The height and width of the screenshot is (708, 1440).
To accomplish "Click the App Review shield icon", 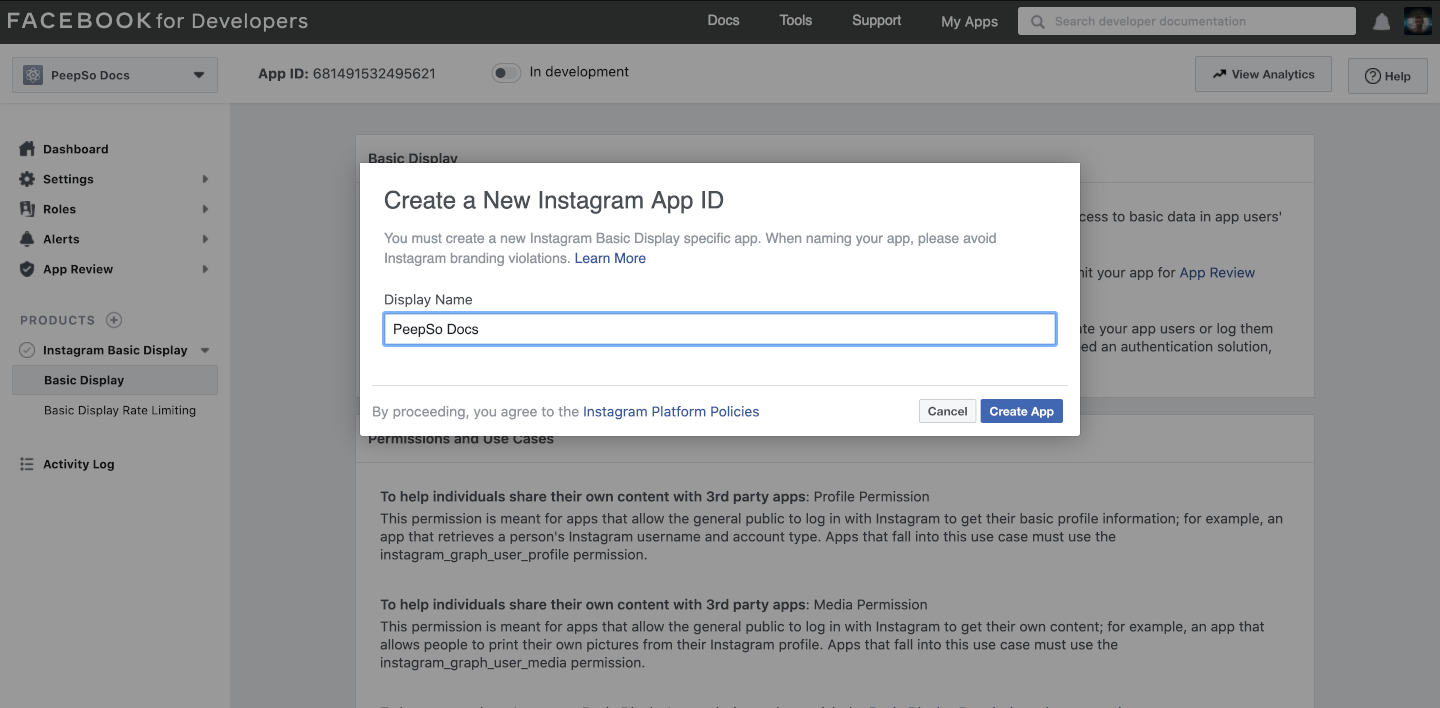I will [x=27, y=269].
